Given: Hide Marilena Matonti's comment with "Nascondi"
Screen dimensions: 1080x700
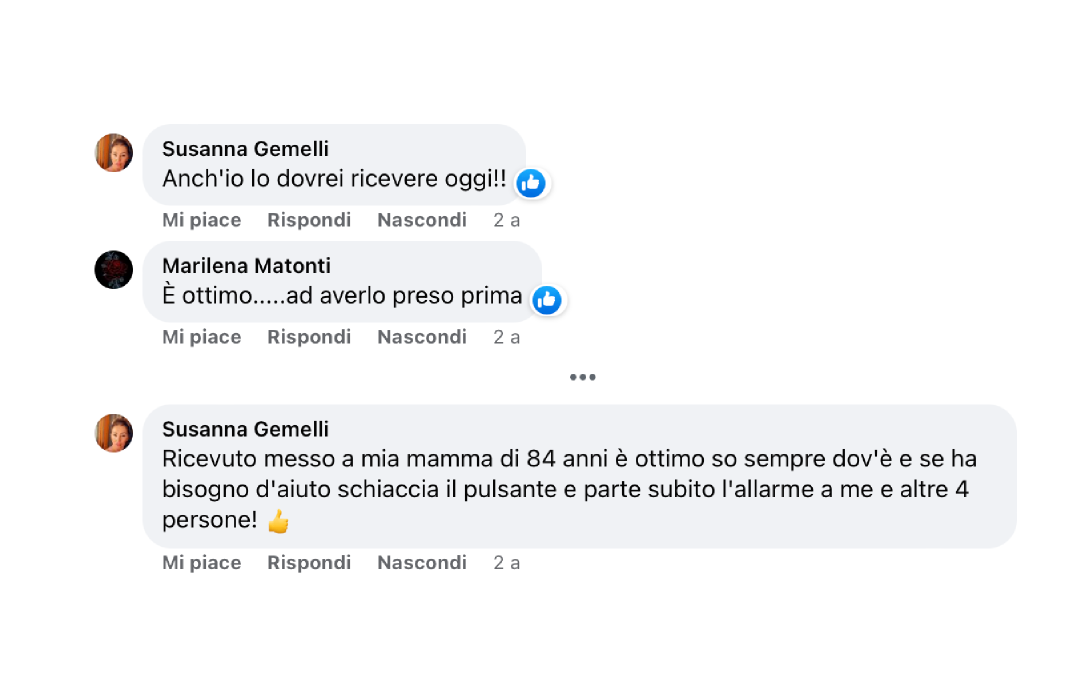Looking at the screenshot, I should pyautogui.click(x=421, y=337).
